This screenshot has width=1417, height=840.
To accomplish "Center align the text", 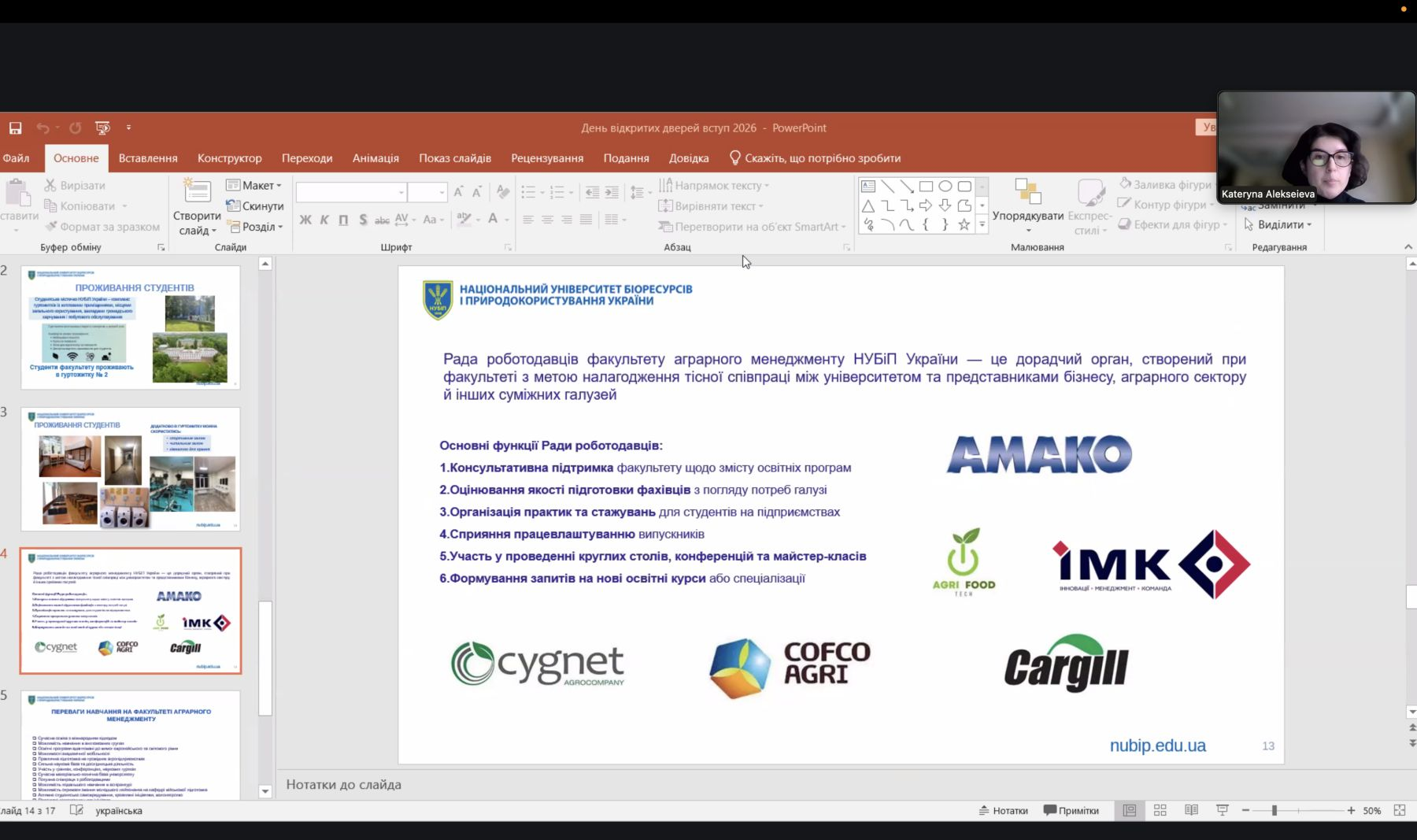I will click(547, 220).
